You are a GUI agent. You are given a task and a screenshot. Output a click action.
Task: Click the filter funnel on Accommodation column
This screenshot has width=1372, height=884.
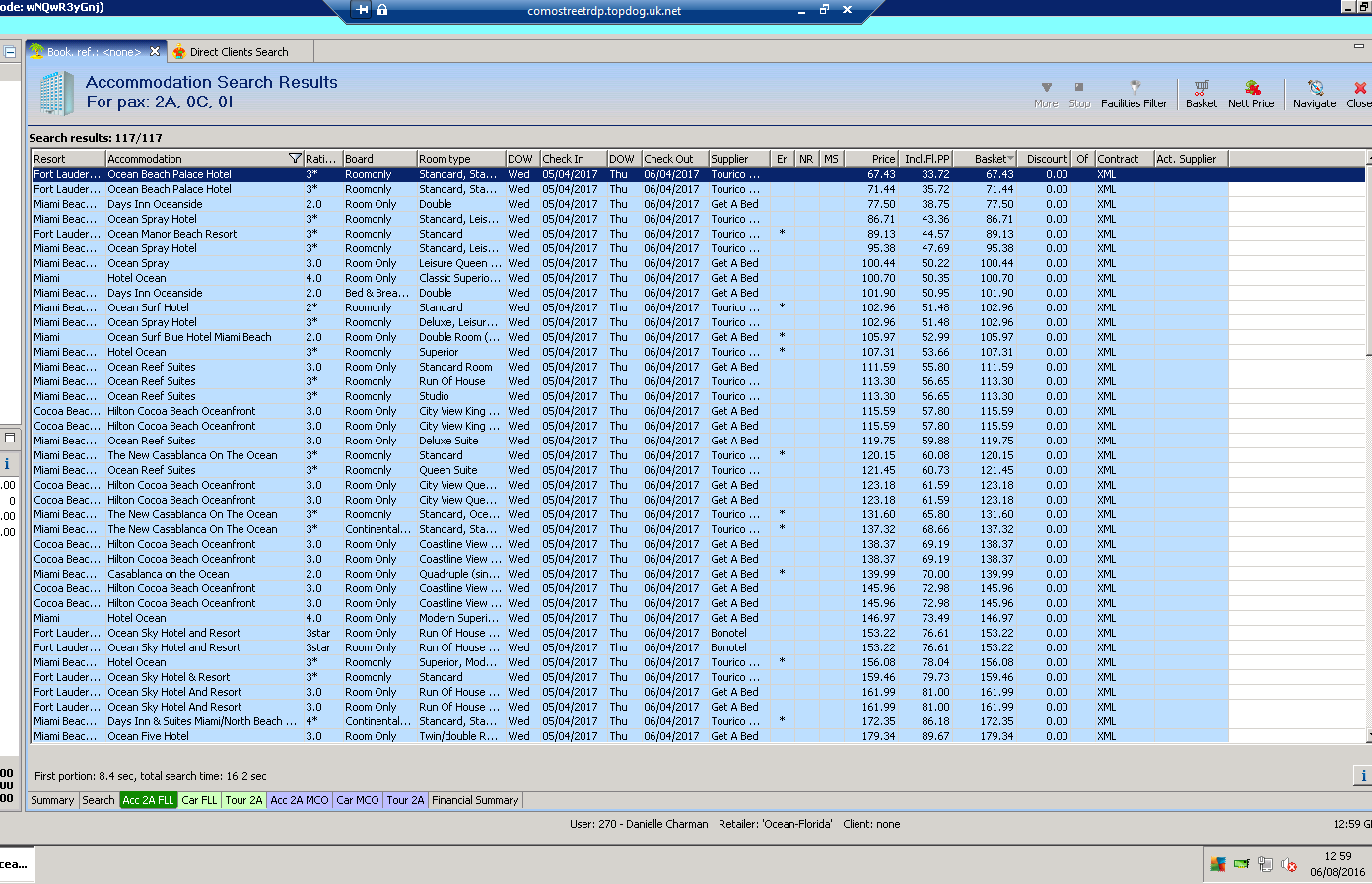[x=294, y=158]
